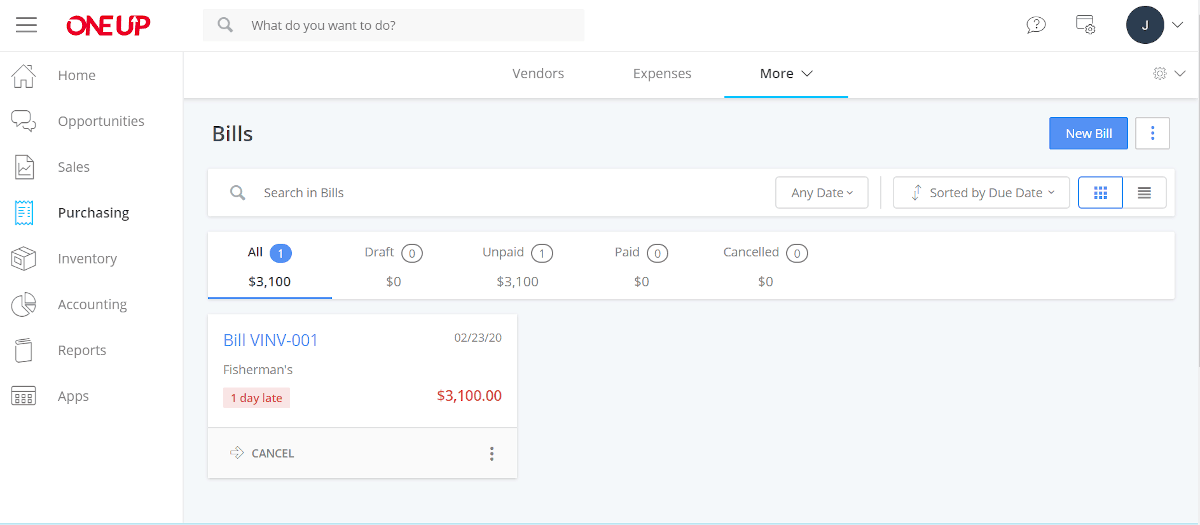Open the three-dot menu next to New Bill

click(x=1153, y=134)
